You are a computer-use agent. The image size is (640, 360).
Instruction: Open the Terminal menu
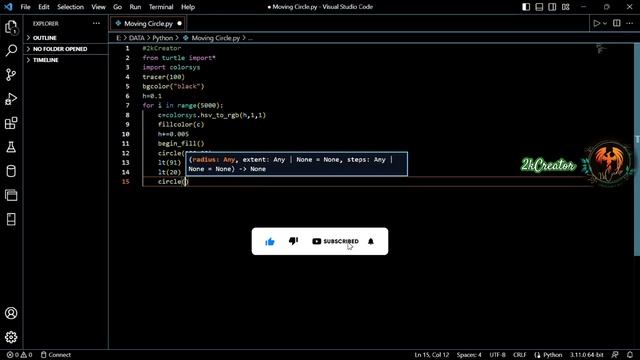point(161,7)
